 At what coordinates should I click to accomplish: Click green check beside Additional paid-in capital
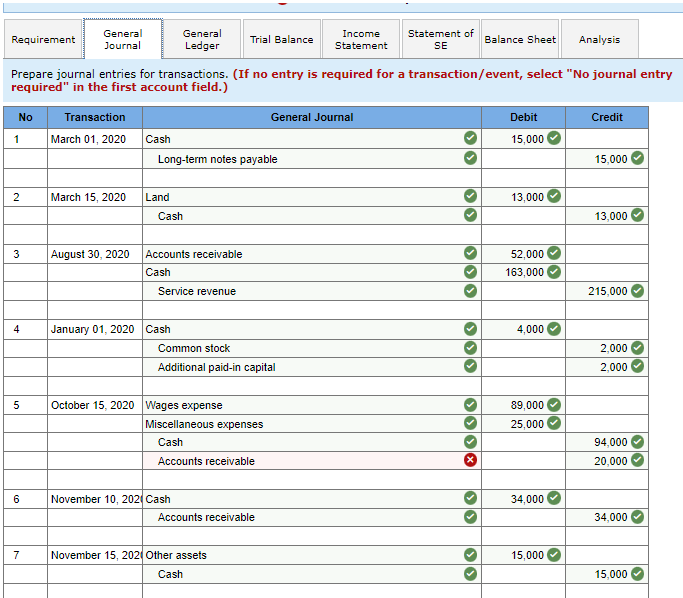[x=470, y=366]
